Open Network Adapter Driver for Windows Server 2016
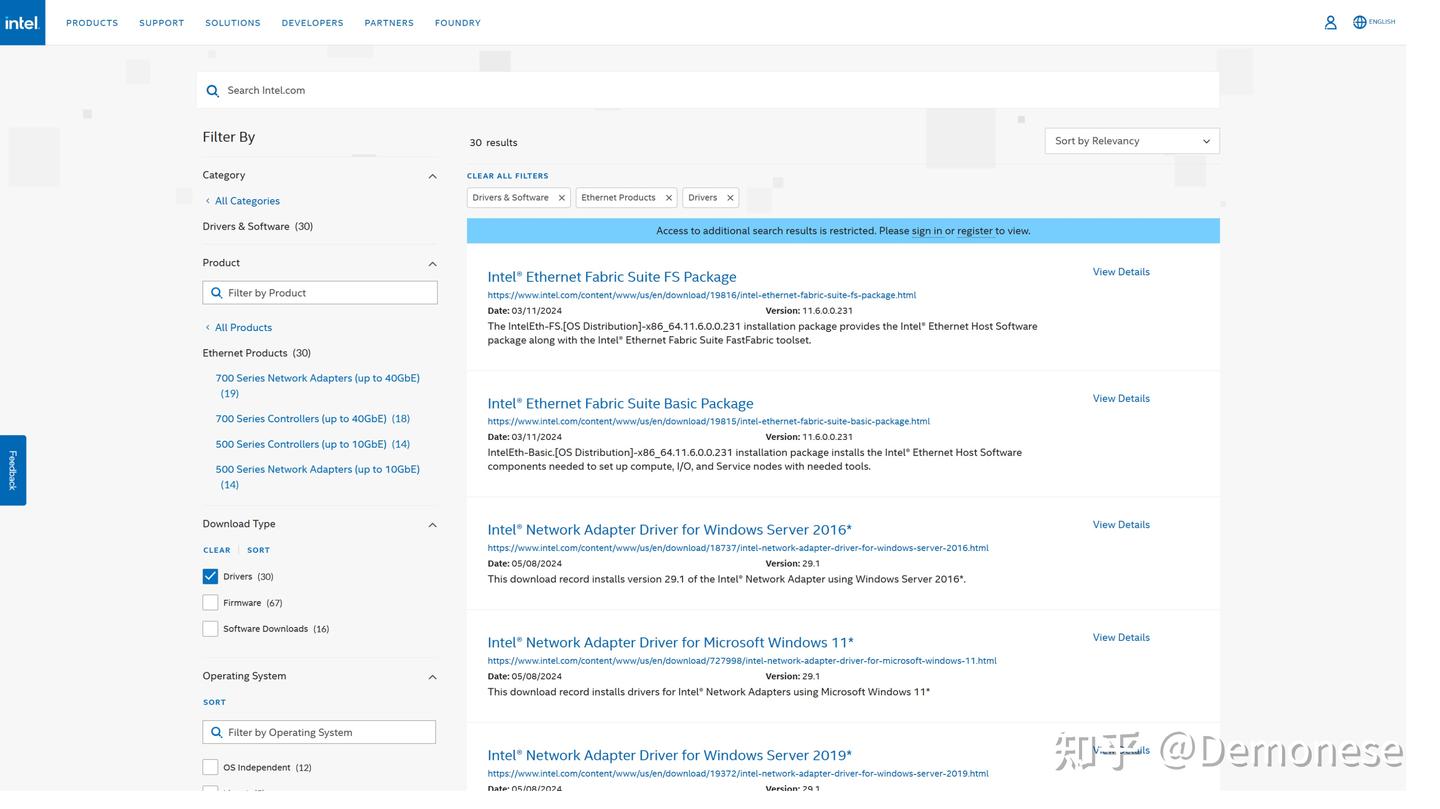This screenshot has width=1440, height=809. tap(670, 530)
